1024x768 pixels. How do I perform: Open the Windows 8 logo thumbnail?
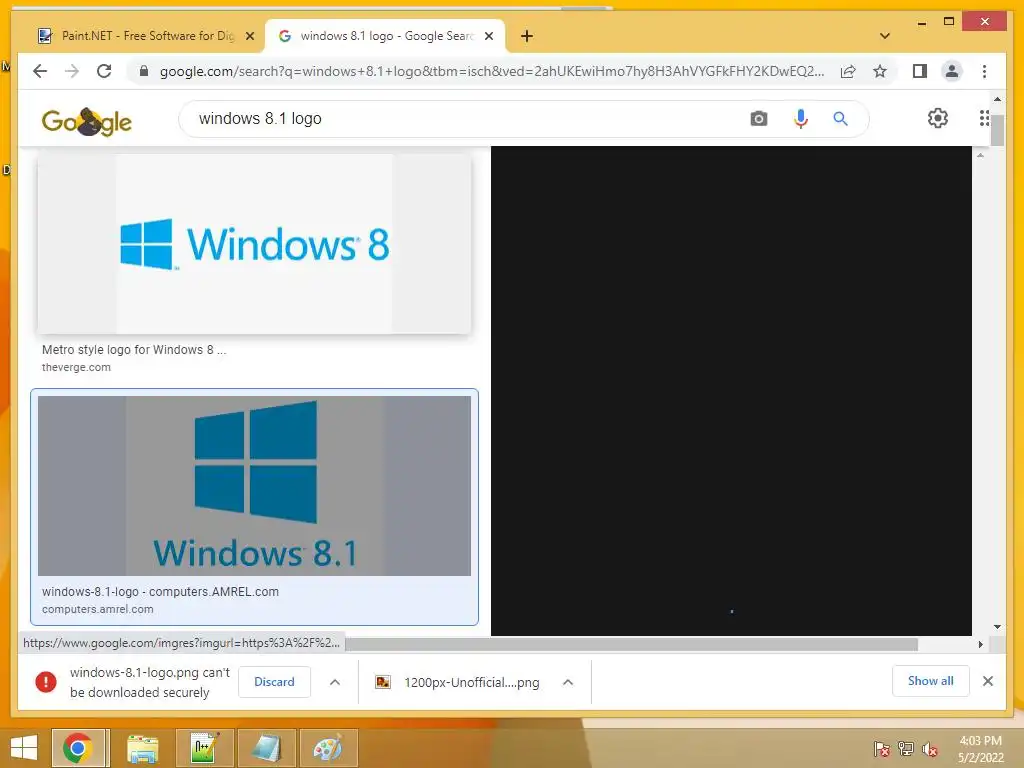254,244
